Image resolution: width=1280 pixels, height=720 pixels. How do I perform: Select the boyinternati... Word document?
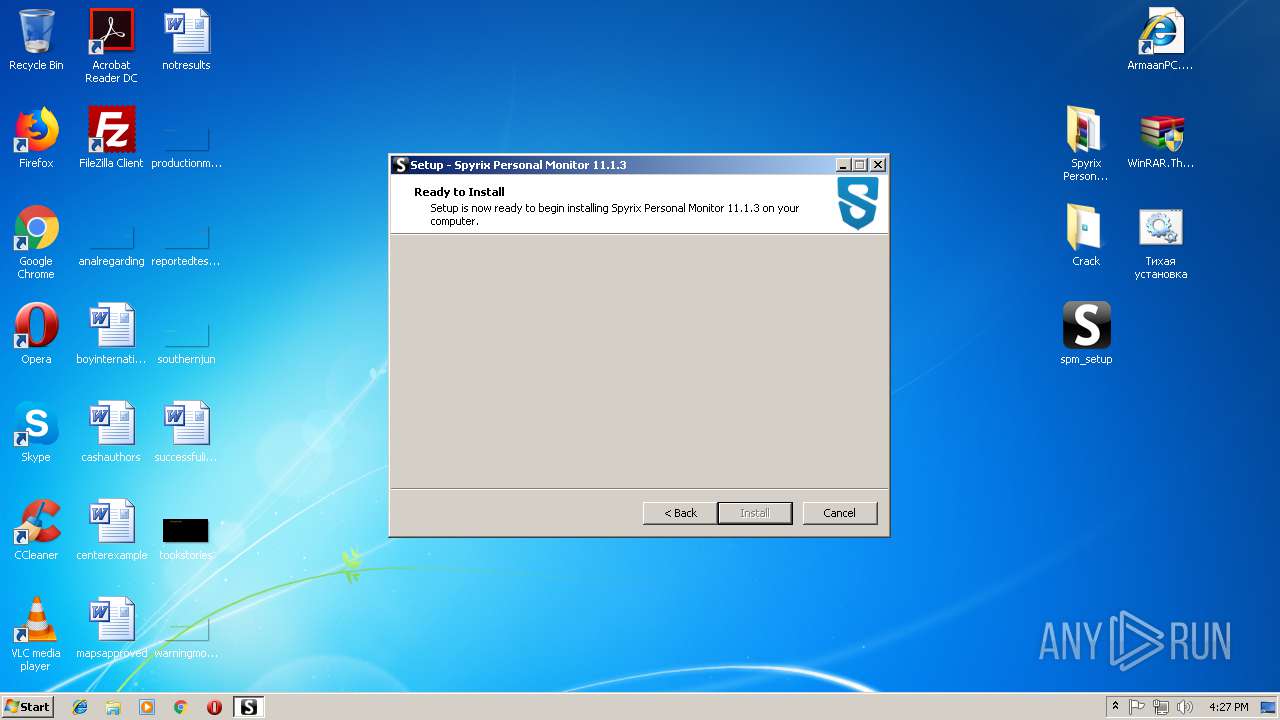(111, 335)
